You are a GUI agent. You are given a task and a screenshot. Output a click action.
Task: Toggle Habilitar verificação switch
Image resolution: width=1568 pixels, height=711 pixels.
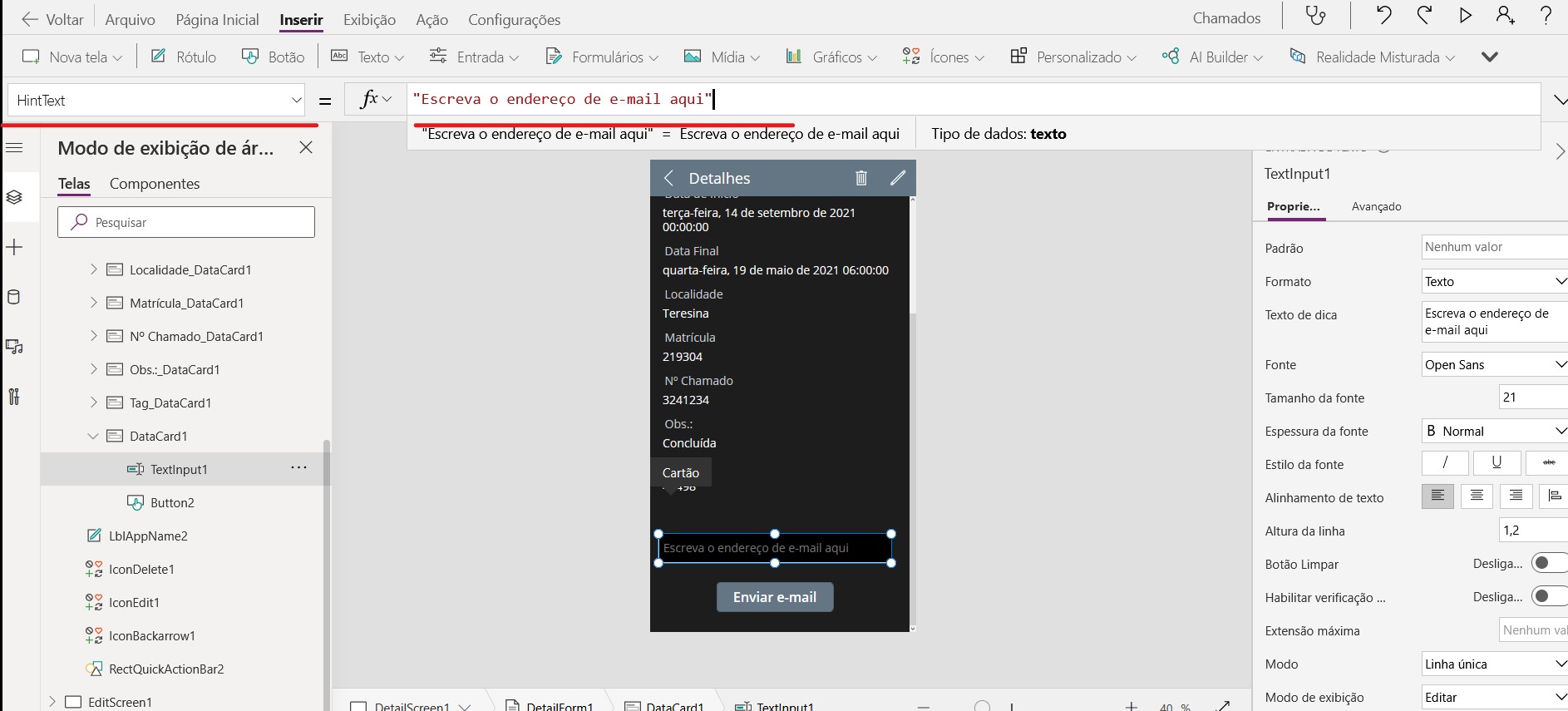pyautogui.click(x=1548, y=597)
